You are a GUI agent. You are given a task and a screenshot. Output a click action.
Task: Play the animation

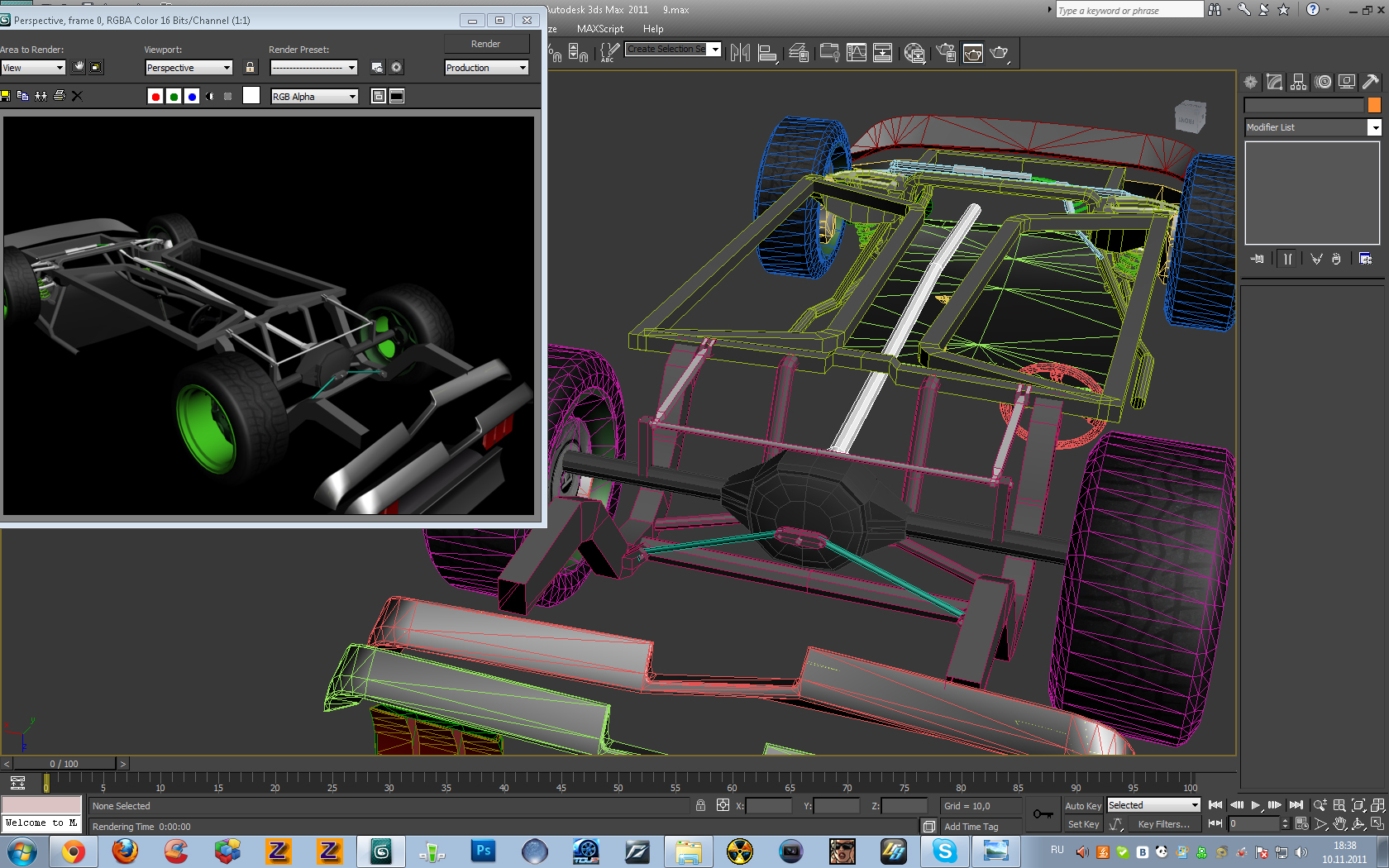coord(1255,805)
